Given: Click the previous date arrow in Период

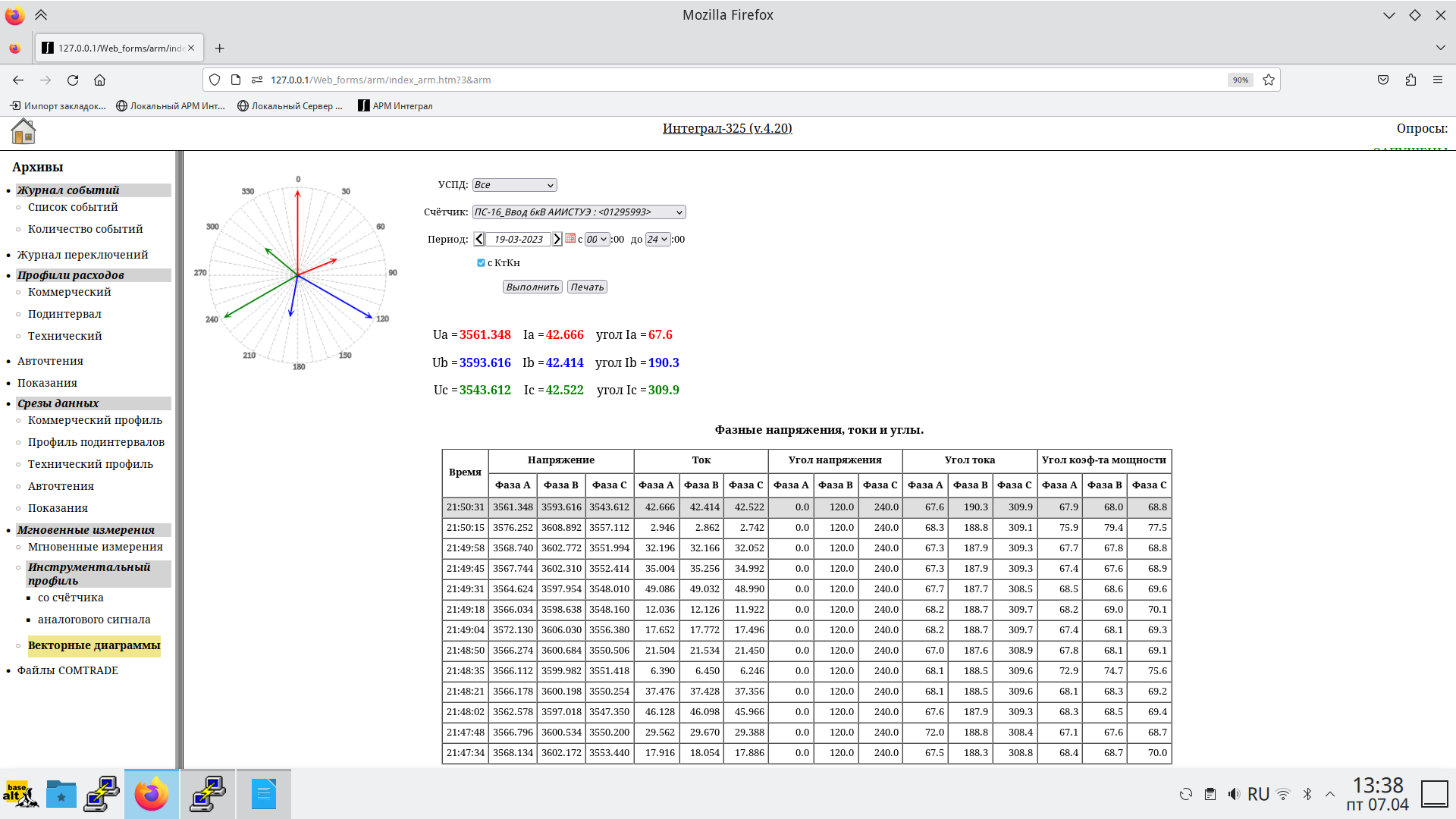Looking at the screenshot, I should coord(479,239).
